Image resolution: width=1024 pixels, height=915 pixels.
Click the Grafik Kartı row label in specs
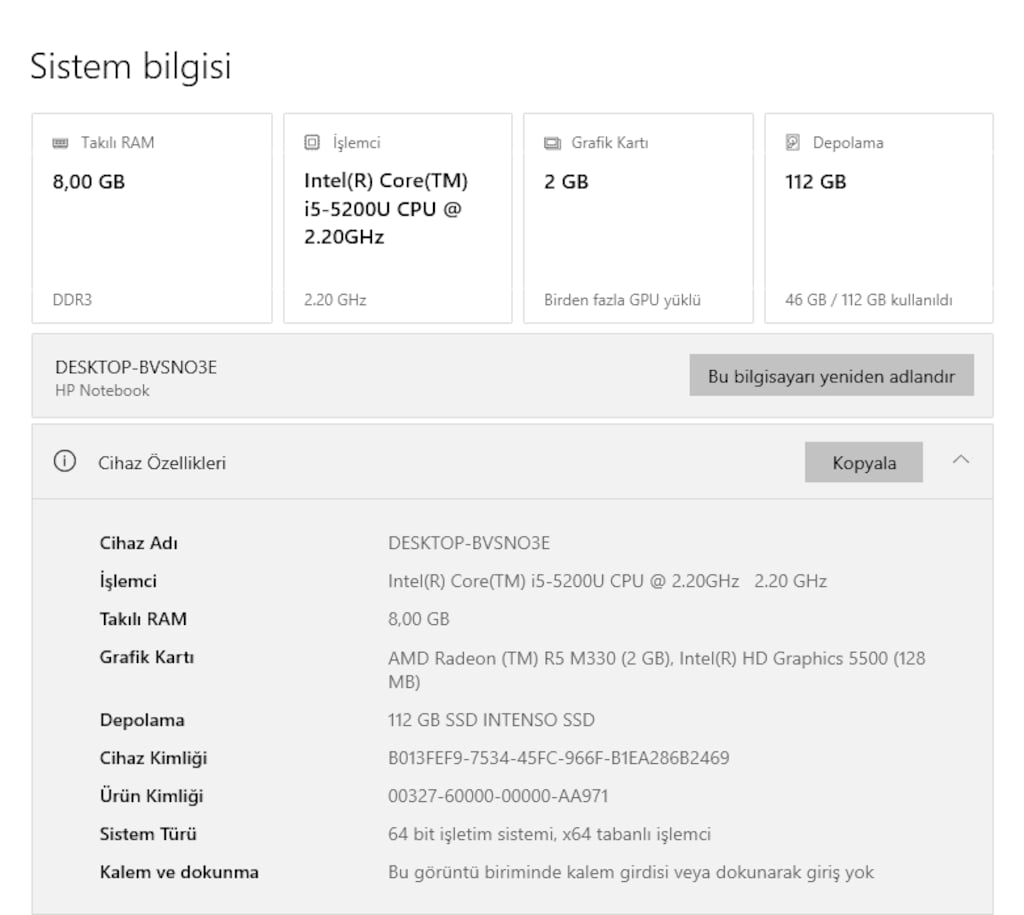(x=147, y=657)
